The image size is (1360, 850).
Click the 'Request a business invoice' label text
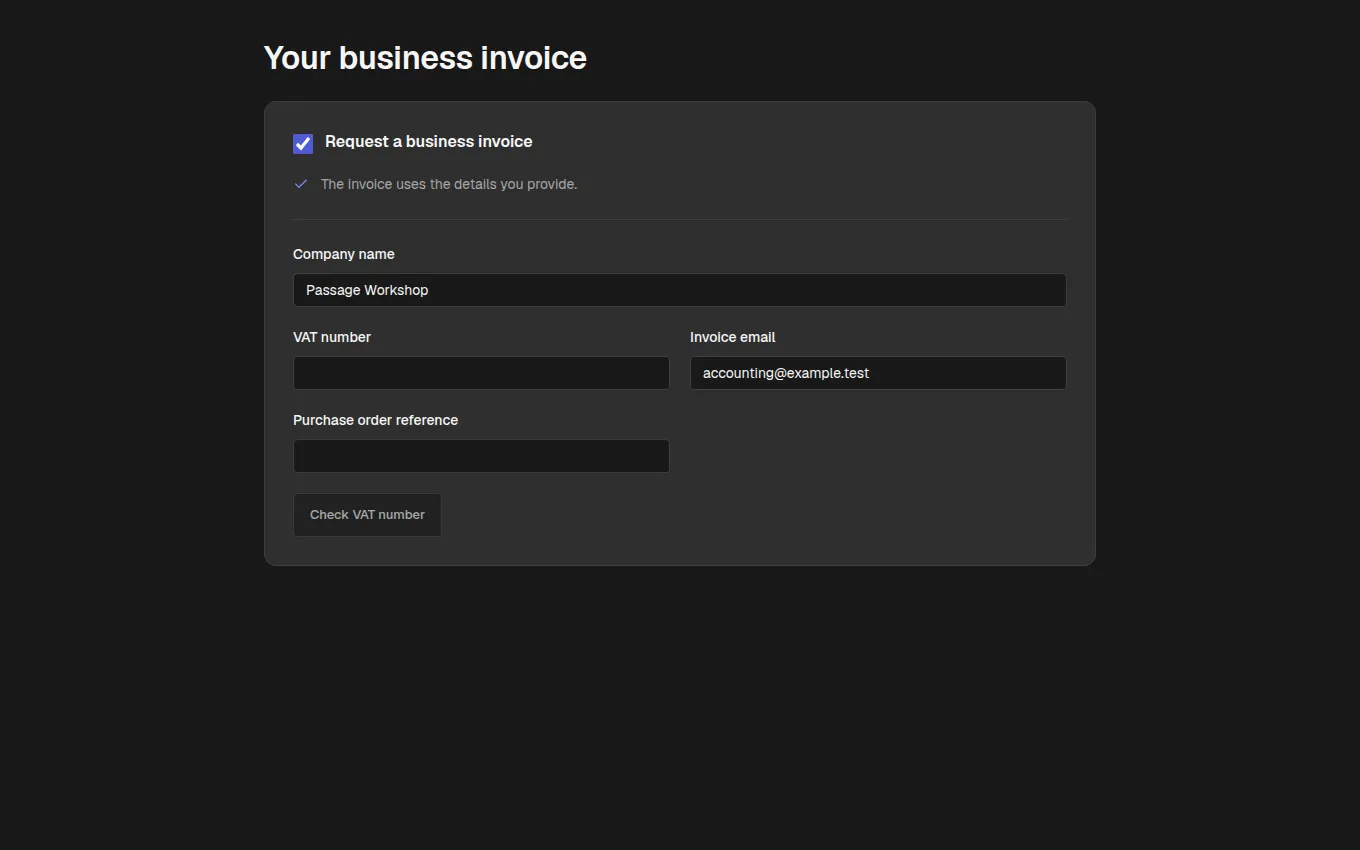pyautogui.click(x=429, y=142)
